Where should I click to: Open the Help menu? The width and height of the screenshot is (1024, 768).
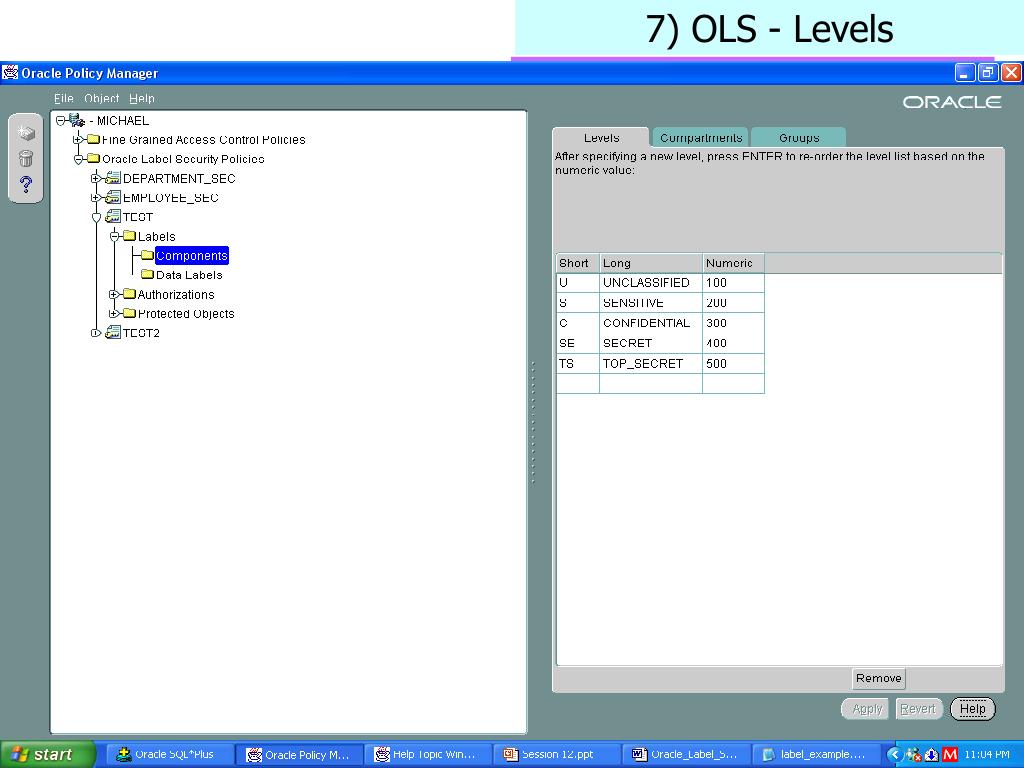[142, 99]
